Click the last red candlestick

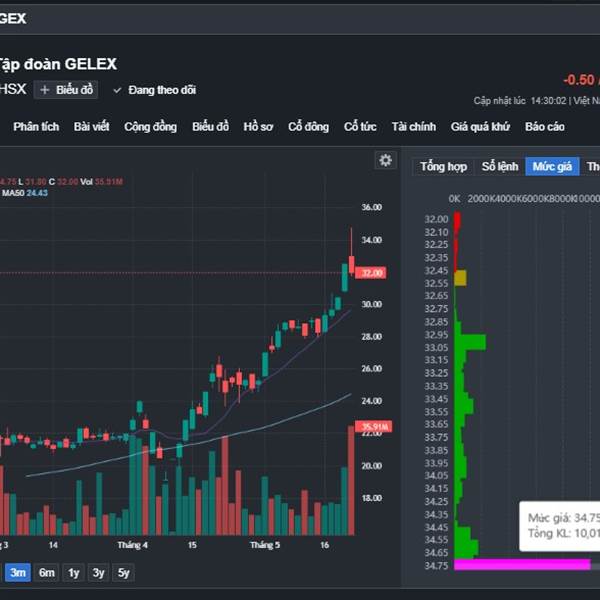(x=351, y=251)
